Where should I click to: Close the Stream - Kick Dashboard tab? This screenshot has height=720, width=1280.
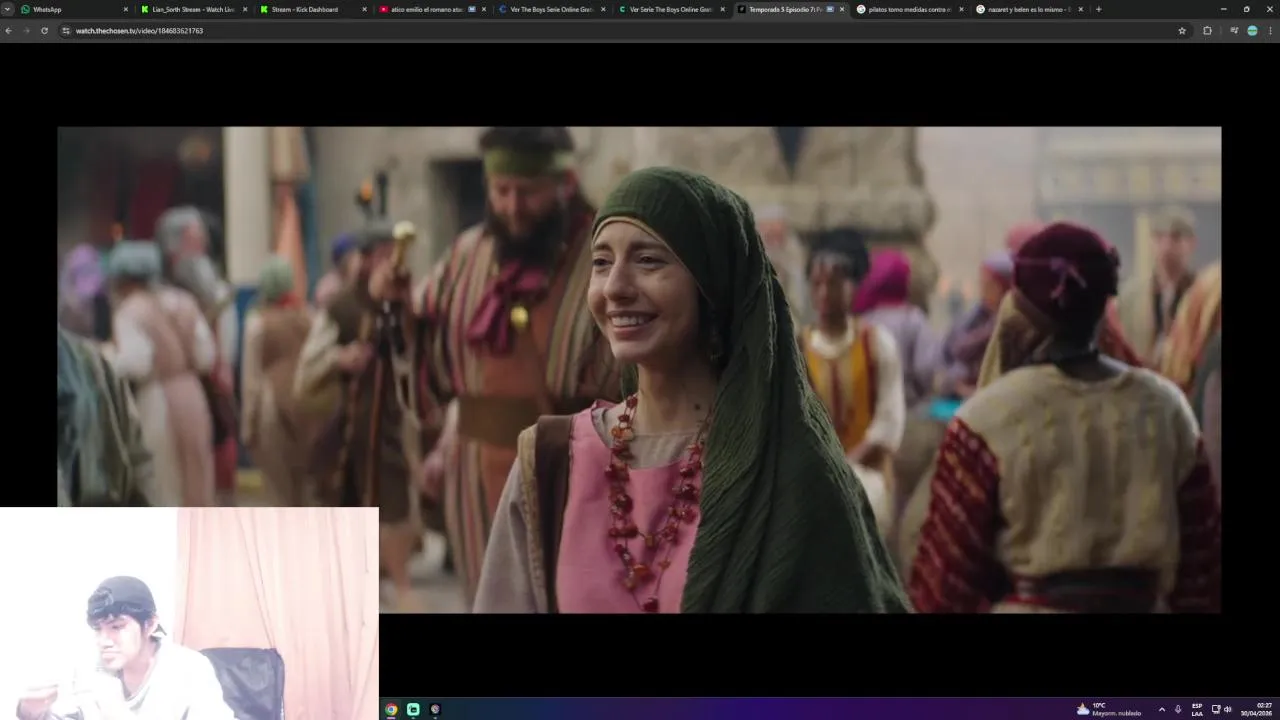pos(363,9)
